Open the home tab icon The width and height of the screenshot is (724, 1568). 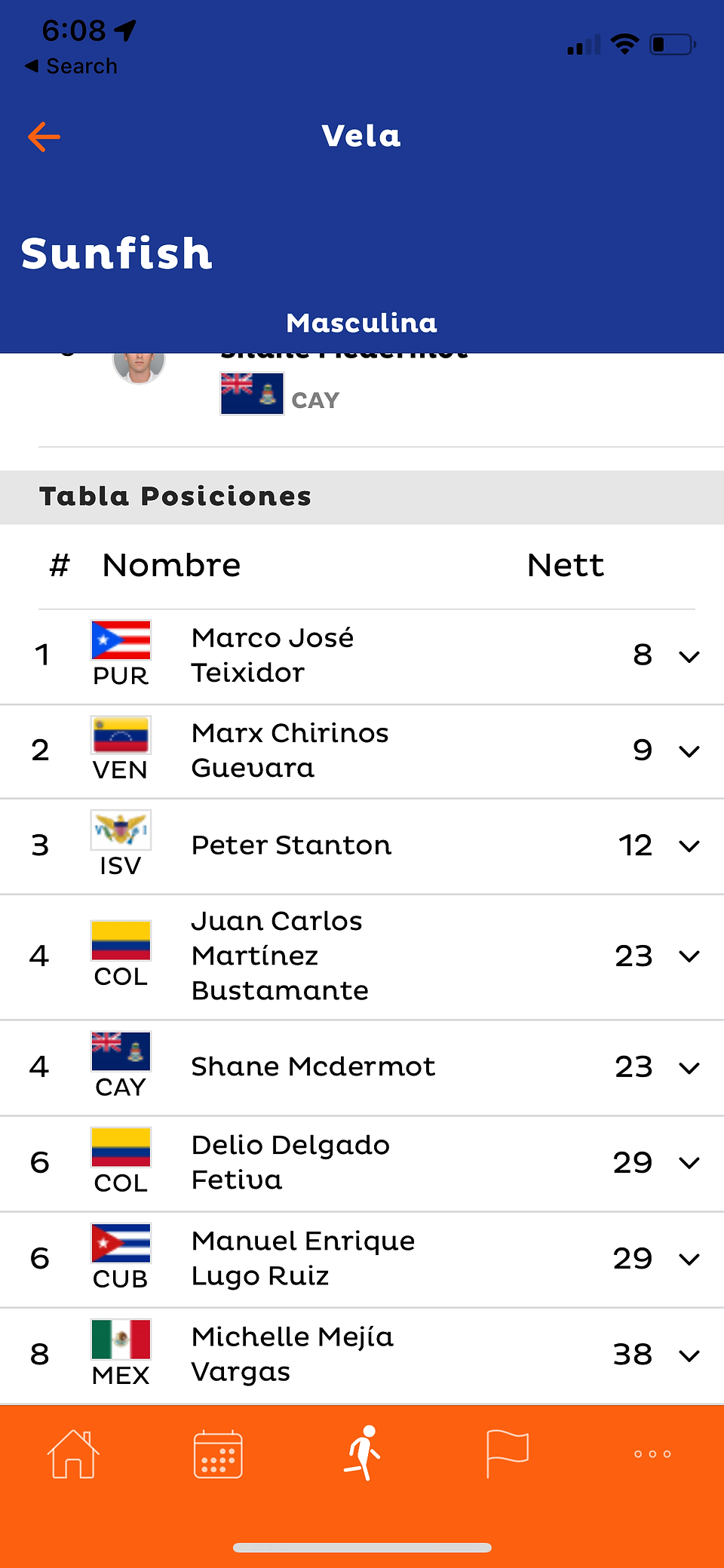click(x=73, y=1453)
